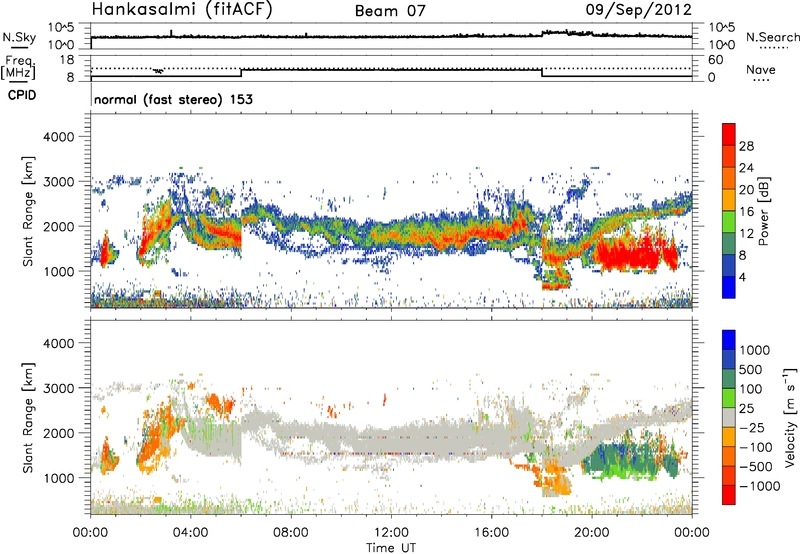Click the red top of the power colorbar
The image size is (800, 554).
(729, 134)
